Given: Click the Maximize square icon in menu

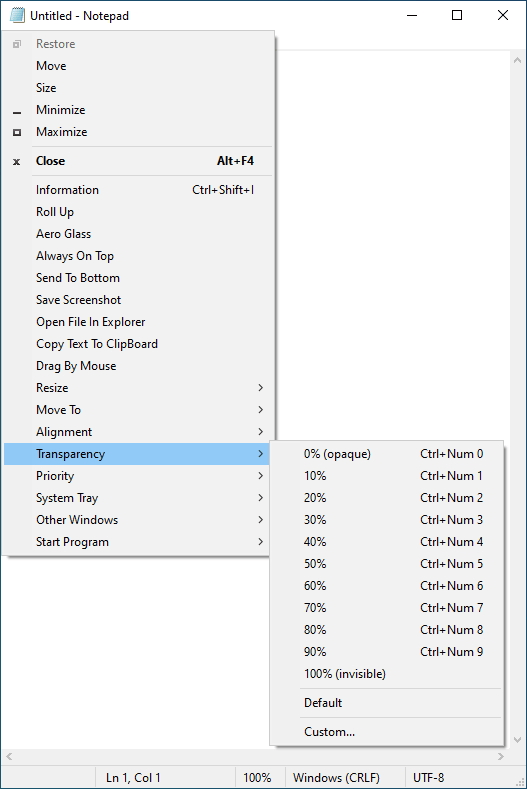Looking at the screenshot, I should (17, 132).
